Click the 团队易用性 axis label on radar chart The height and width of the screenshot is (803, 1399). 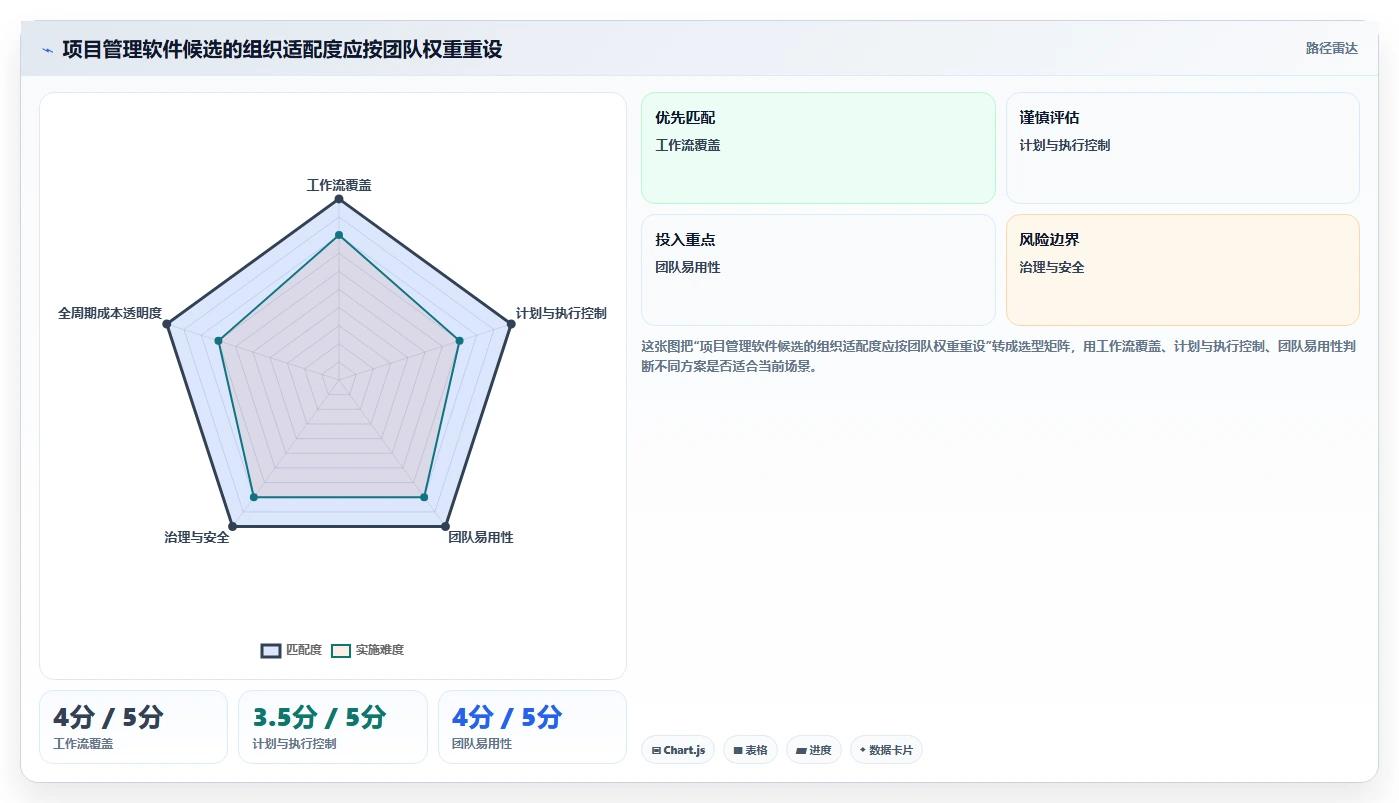click(x=481, y=537)
